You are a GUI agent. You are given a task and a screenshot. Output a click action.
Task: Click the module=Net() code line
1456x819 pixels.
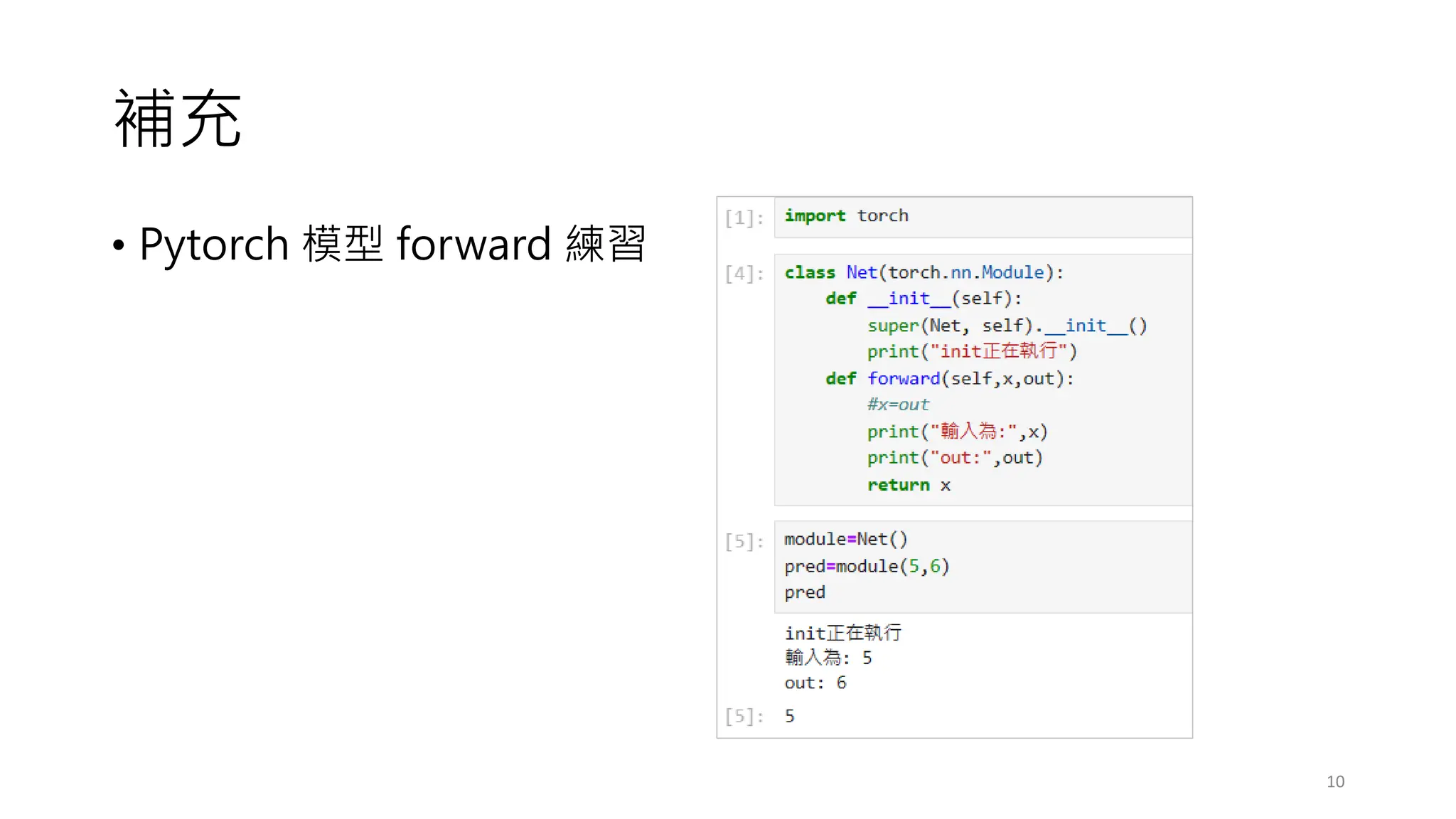point(846,539)
